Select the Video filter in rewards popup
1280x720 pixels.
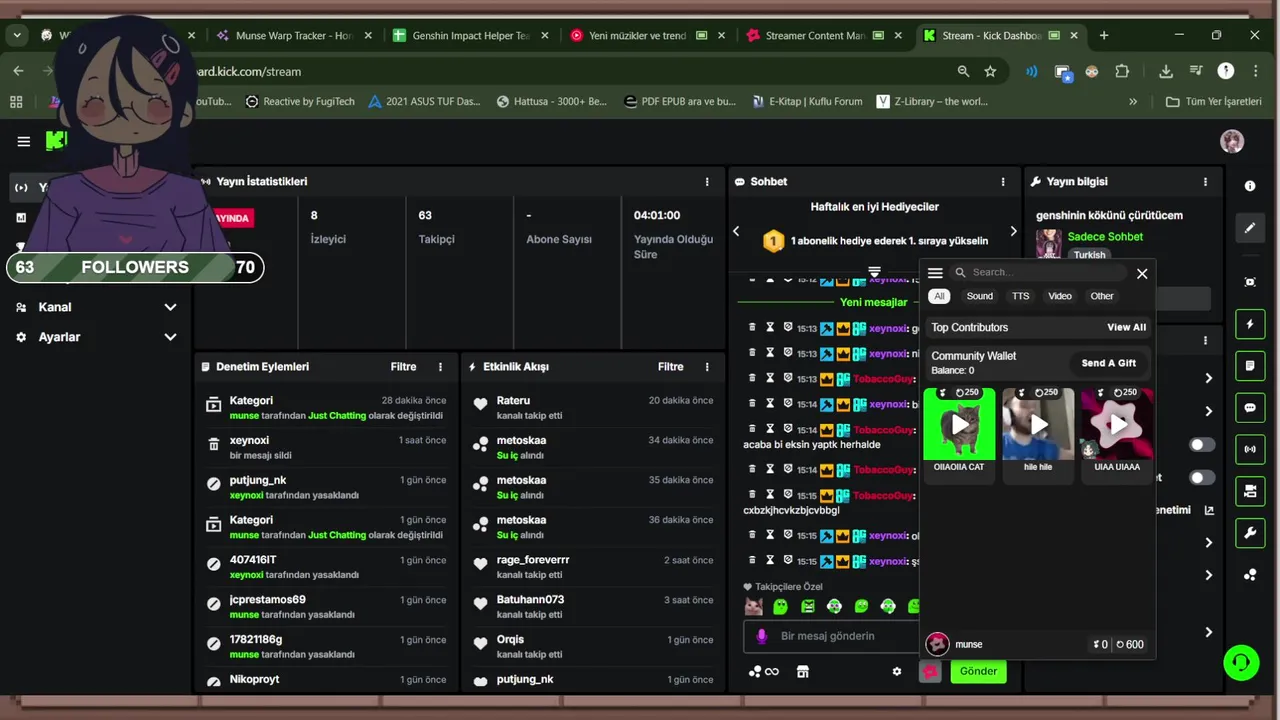1060,296
